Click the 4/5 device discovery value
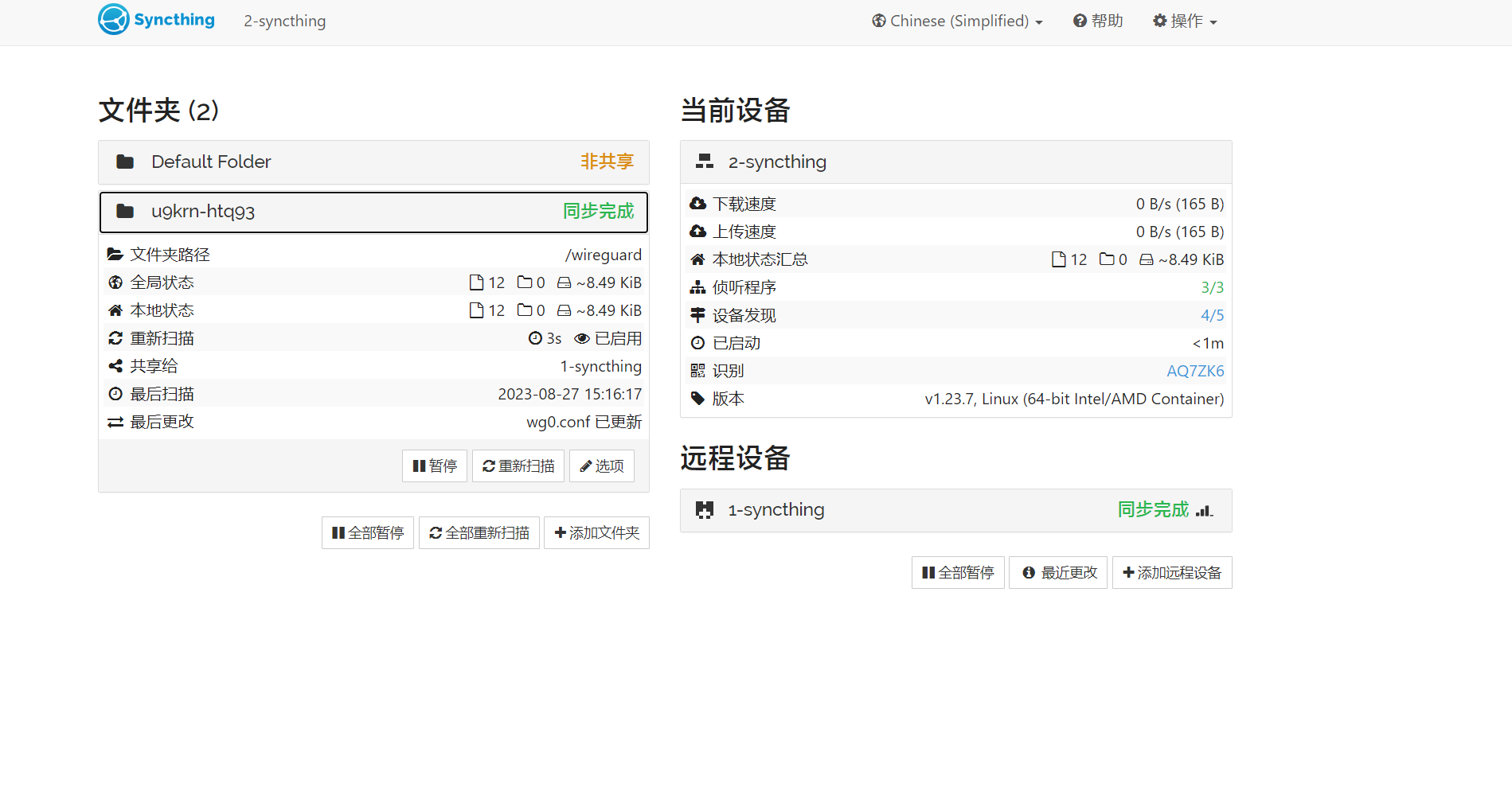 pos(1213,315)
